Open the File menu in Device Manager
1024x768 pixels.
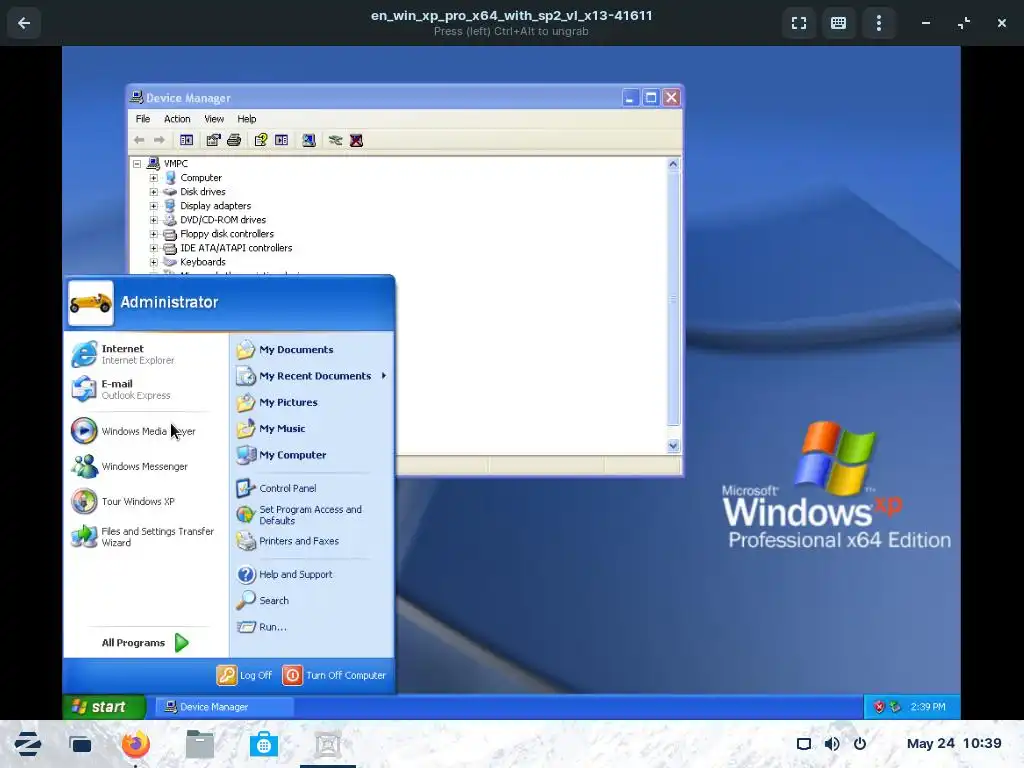coord(143,119)
